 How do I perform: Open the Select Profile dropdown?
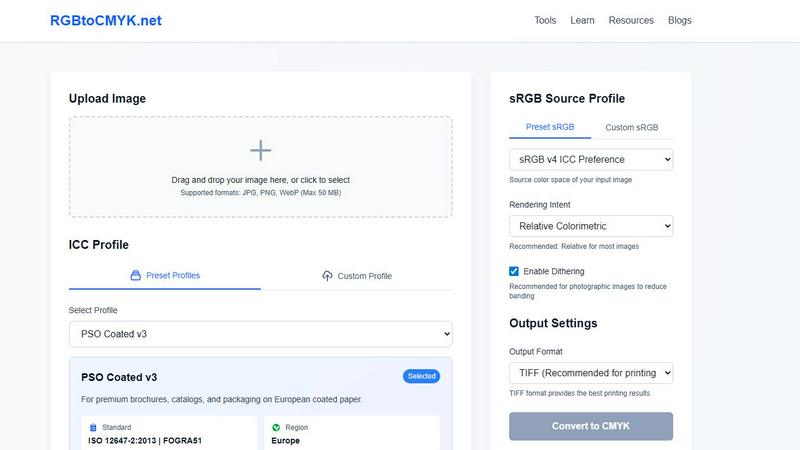260,334
